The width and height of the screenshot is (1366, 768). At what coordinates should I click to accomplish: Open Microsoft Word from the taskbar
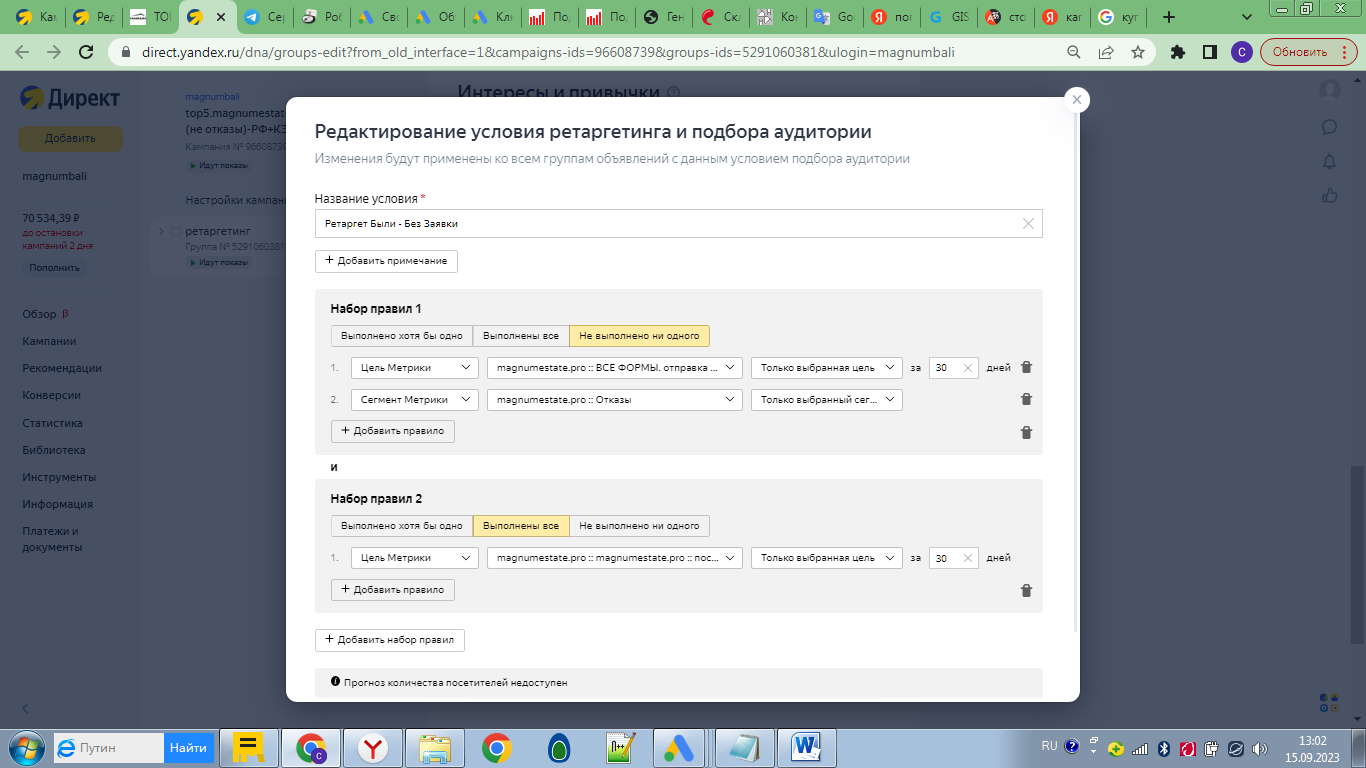coord(806,747)
